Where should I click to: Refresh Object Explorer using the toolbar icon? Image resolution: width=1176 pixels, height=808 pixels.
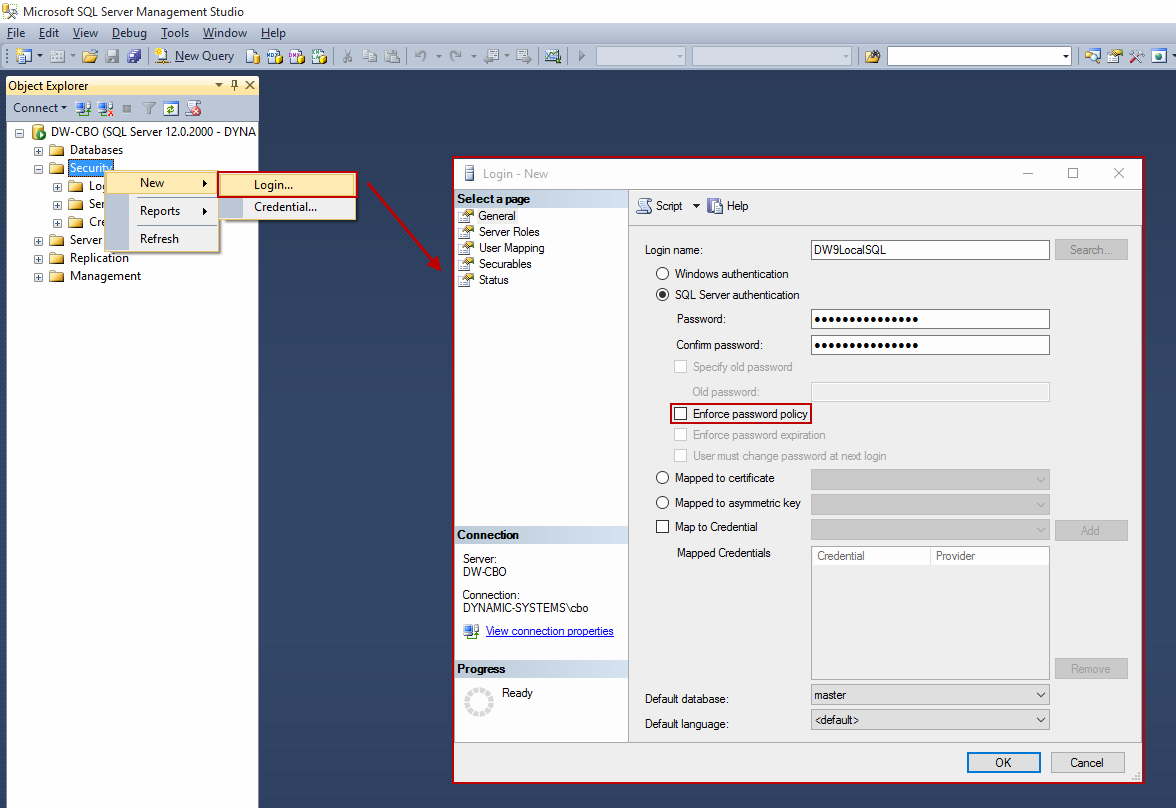171,108
